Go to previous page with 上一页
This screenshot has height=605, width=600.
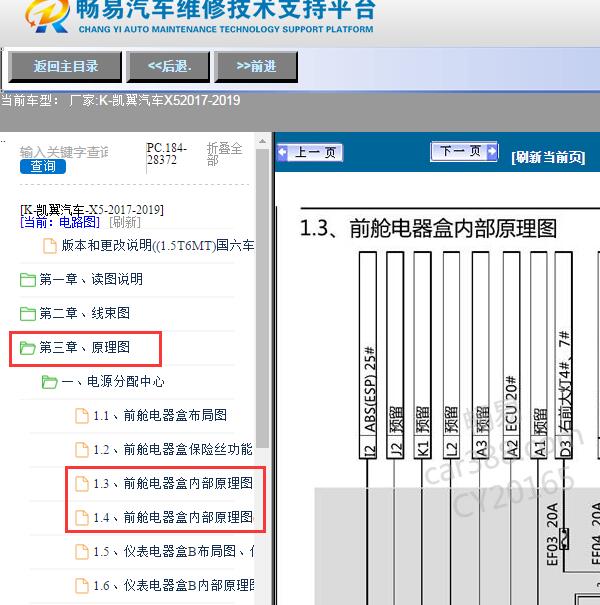(310, 152)
